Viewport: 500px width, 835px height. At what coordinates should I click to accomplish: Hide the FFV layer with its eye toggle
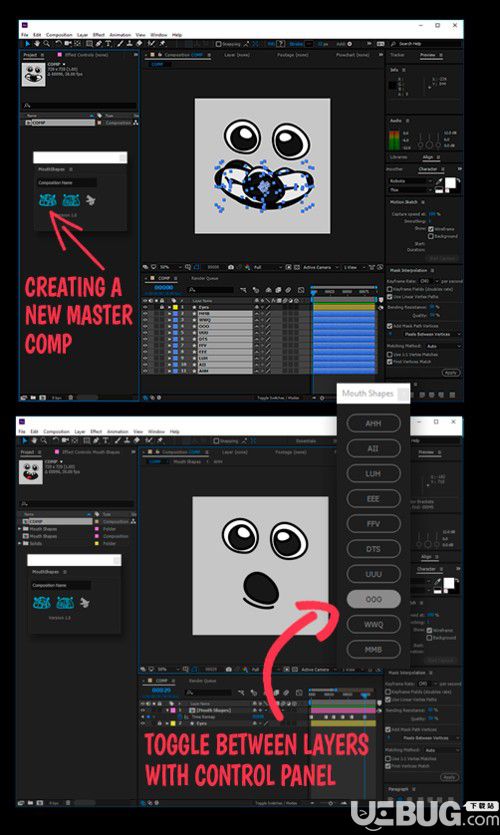coord(144,346)
